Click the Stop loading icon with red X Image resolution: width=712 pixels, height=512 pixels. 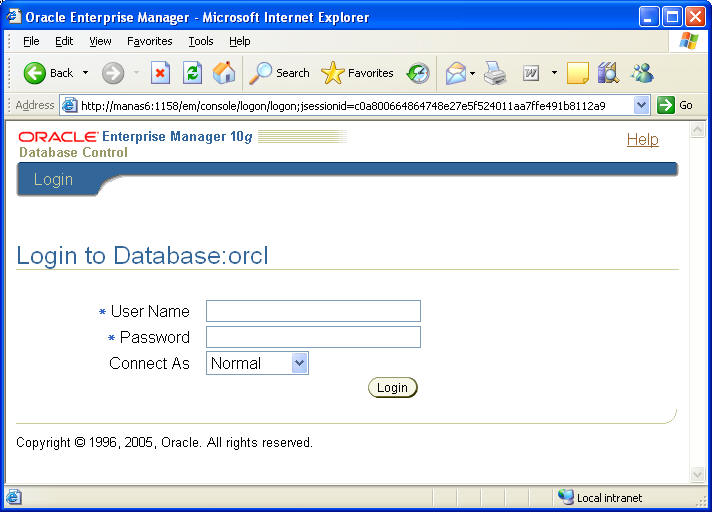pyautogui.click(x=160, y=73)
